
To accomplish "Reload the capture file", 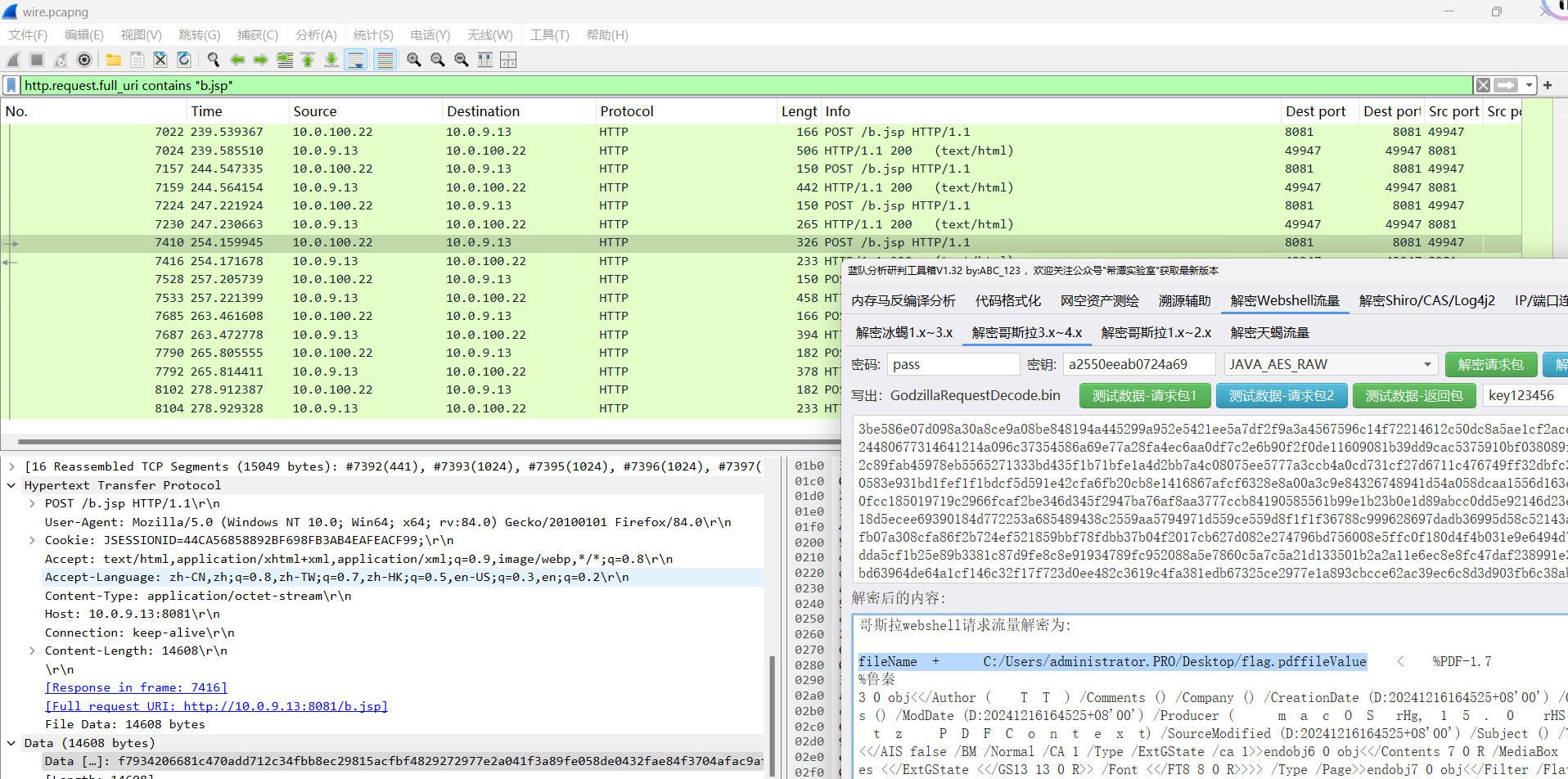I will coord(184,60).
